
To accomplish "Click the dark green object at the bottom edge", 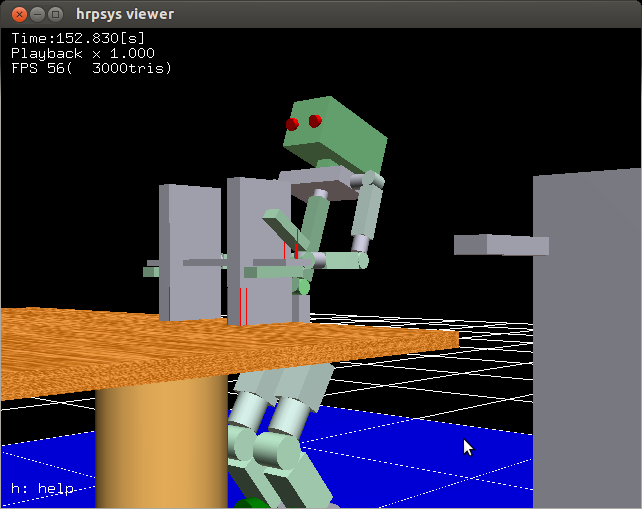I will (253, 503).
